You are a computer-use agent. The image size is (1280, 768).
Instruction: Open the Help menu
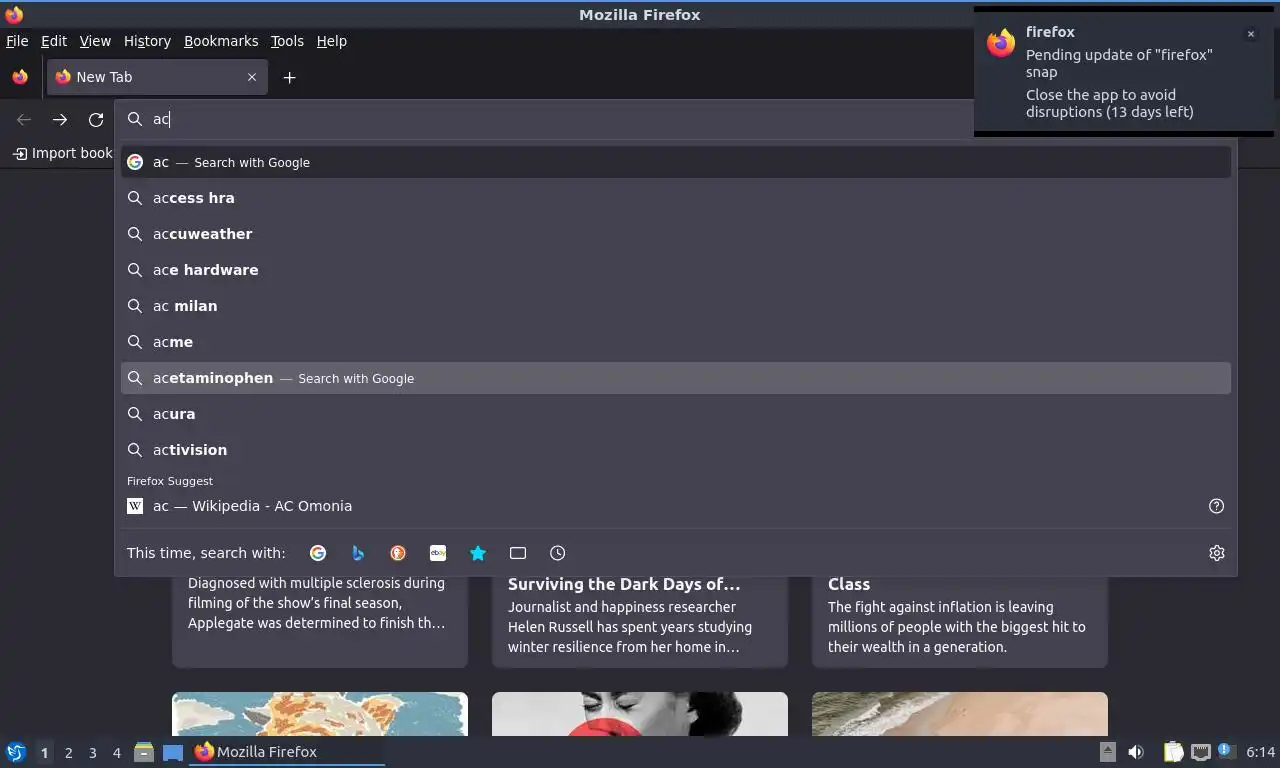coord(332,41)
